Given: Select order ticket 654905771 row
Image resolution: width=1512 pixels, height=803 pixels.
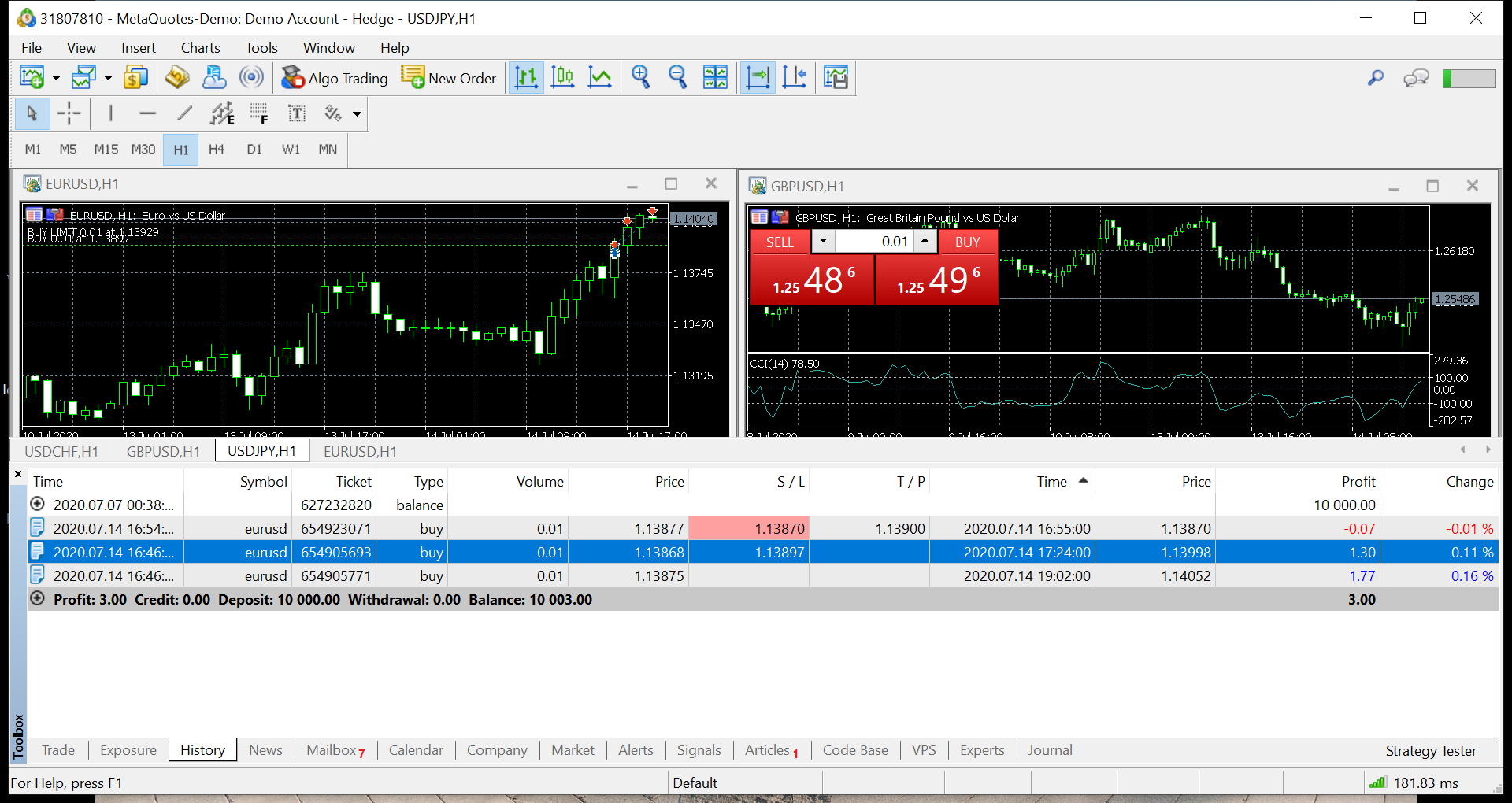Looking at the screenshot, I should click(763, 575).
